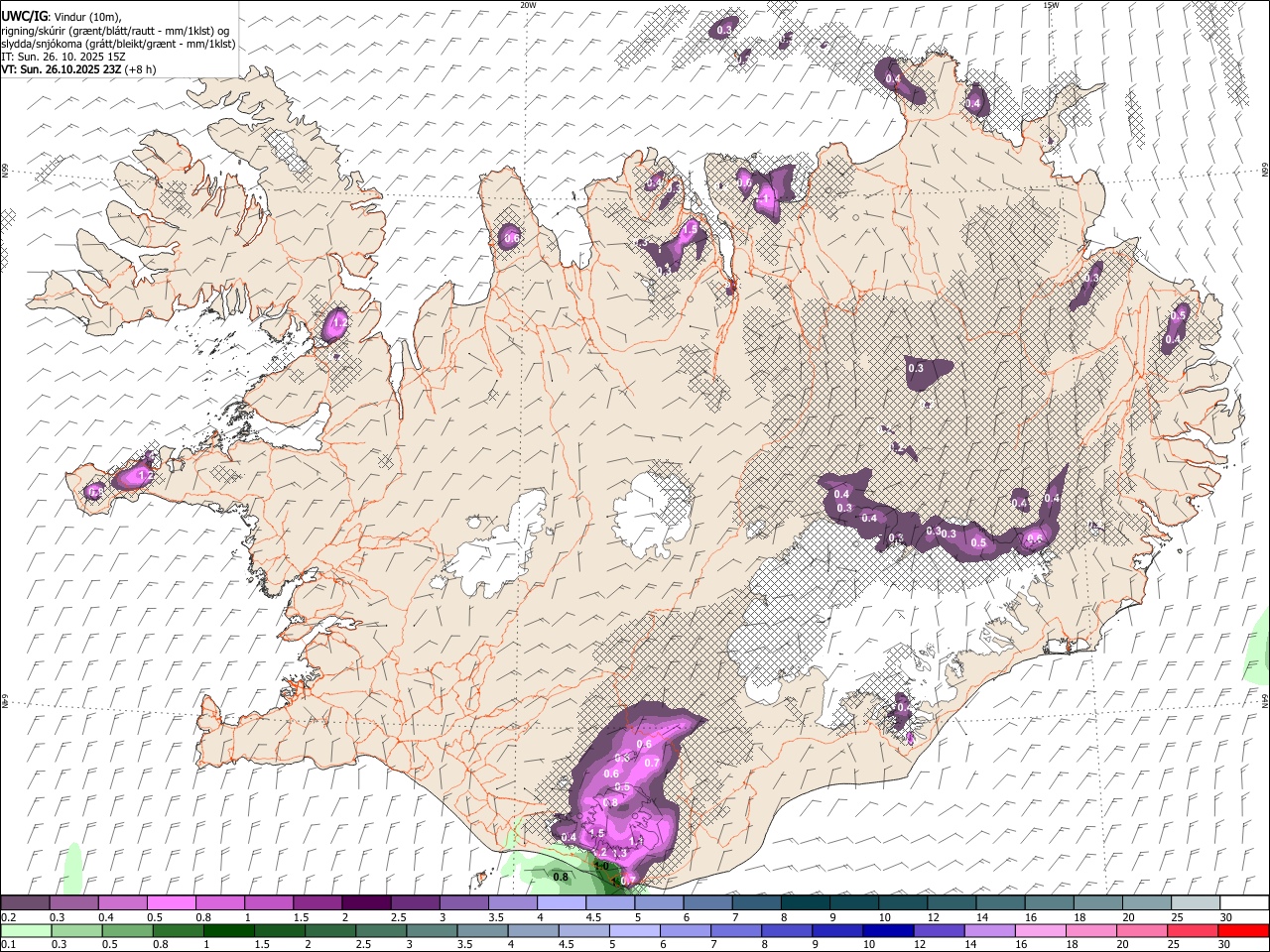The image size is (1270, 952).
Task: Pick the light pink rain swatch labeled 16
Action: 1039,930
